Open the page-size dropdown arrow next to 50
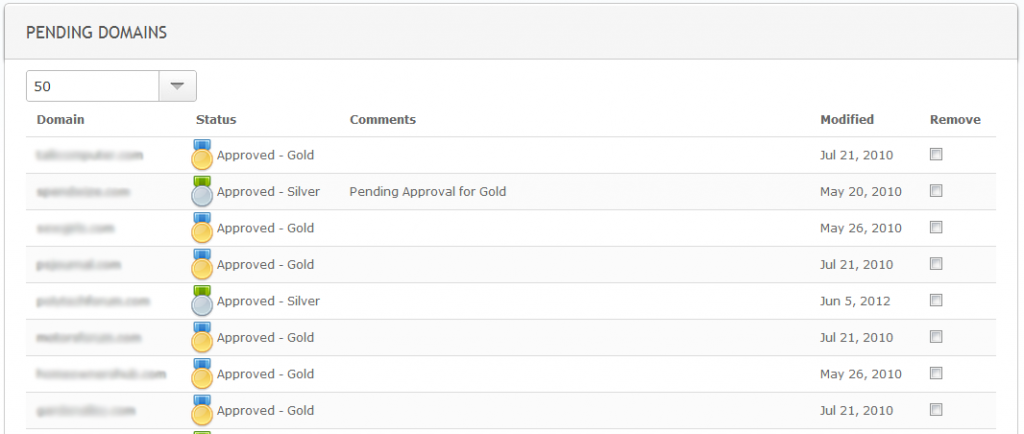1024x434 pixels. pos(178,86)
